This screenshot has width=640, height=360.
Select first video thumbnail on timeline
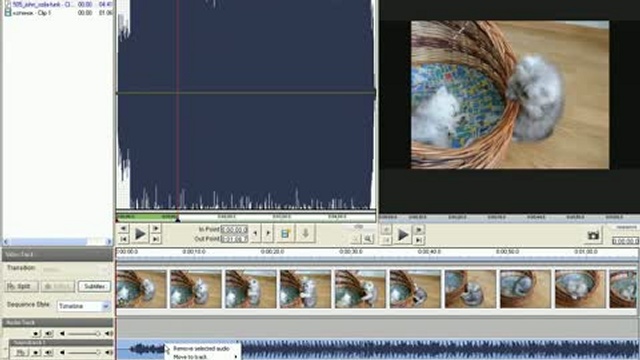click(x=142, y=289)
